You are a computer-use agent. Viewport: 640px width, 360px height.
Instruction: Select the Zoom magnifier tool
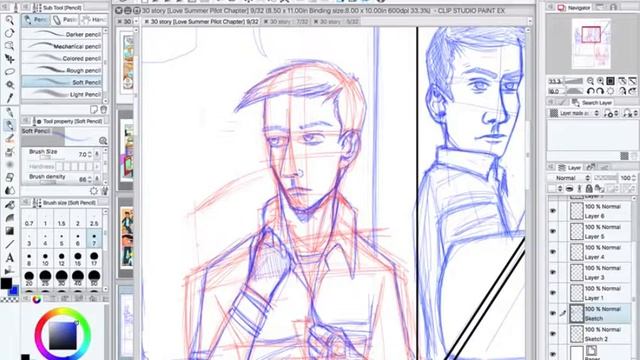click(x=9, y=20)
